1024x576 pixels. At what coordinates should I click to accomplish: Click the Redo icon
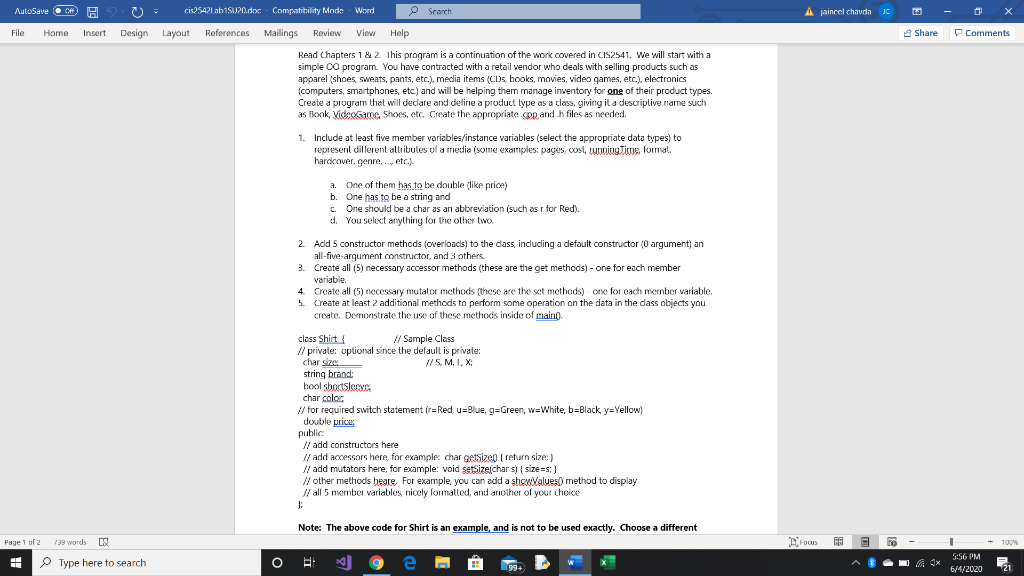[x=137, y=10]
